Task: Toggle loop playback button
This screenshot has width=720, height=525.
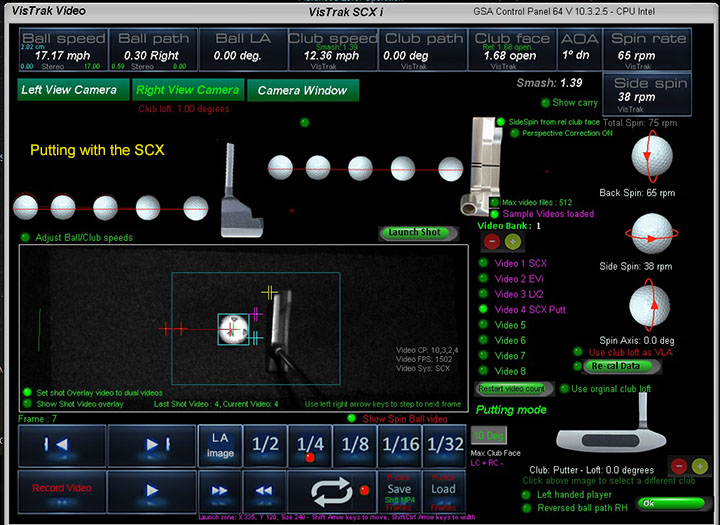Action: pos(332,491)
